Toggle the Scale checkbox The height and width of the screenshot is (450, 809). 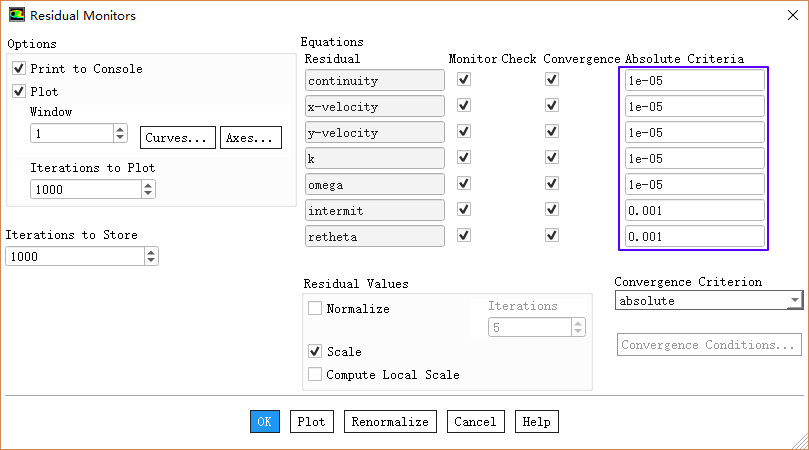point(315,352)
